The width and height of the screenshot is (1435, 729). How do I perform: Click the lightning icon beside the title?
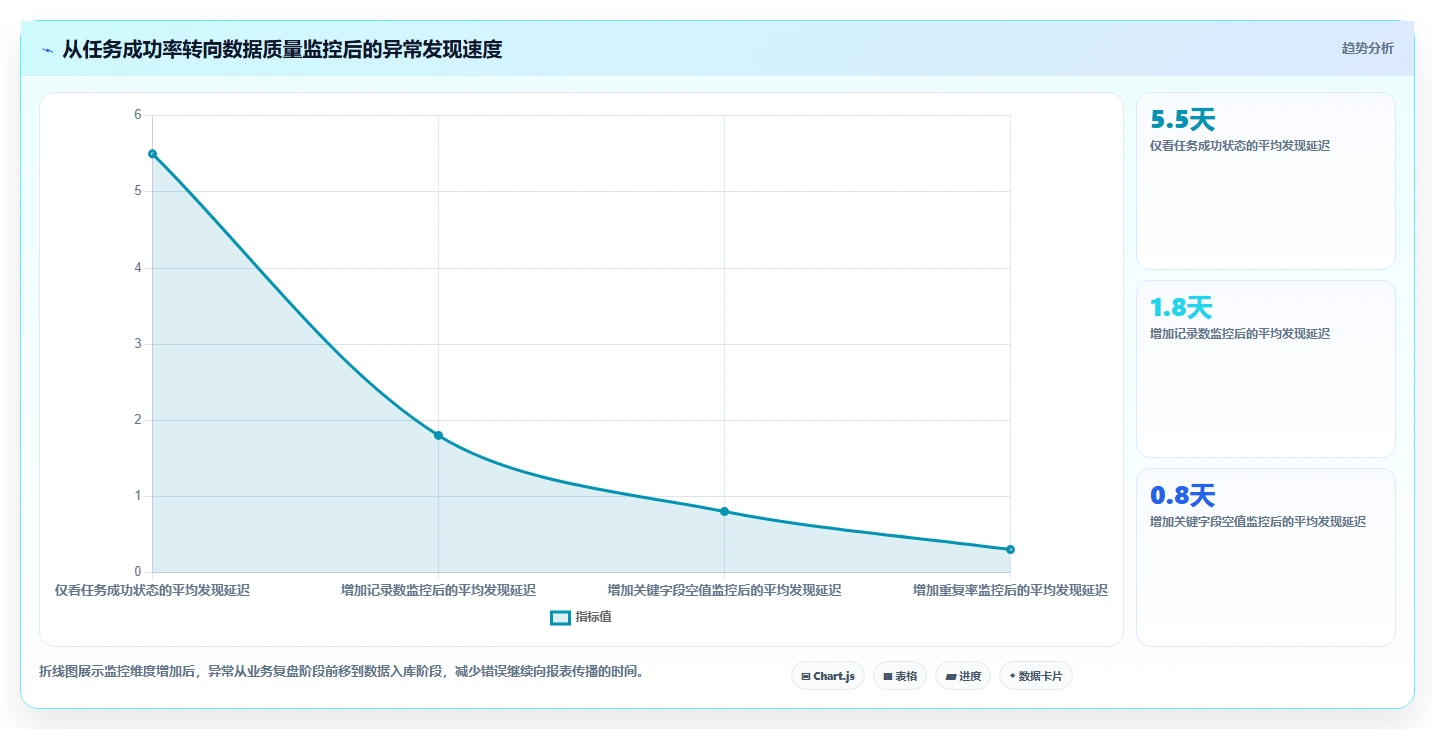[x=47, y=50]
